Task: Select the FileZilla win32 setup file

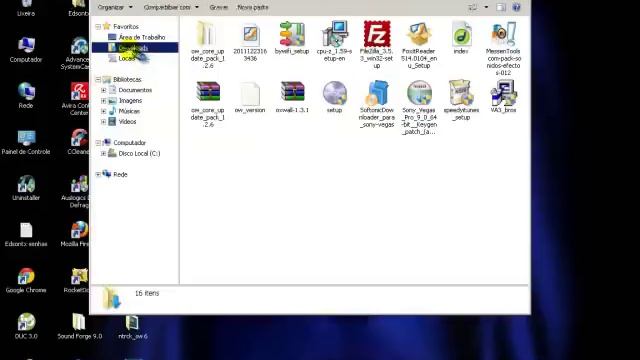Action: pyautogui.click(x=377, y=33)
